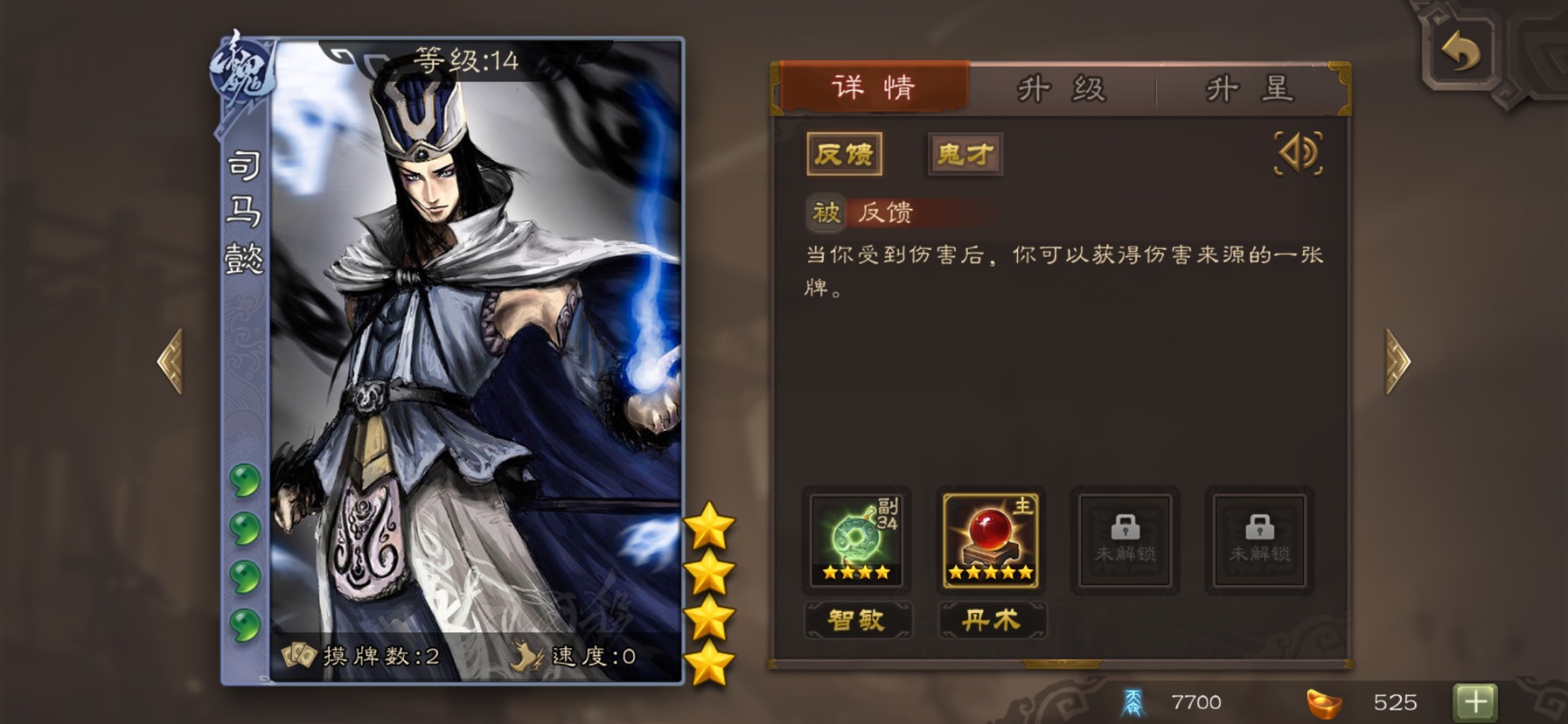Switch to the 详情 tab
Image resolution: width=1568 pixels, height=724 pixels.
(x=875, y=87)
